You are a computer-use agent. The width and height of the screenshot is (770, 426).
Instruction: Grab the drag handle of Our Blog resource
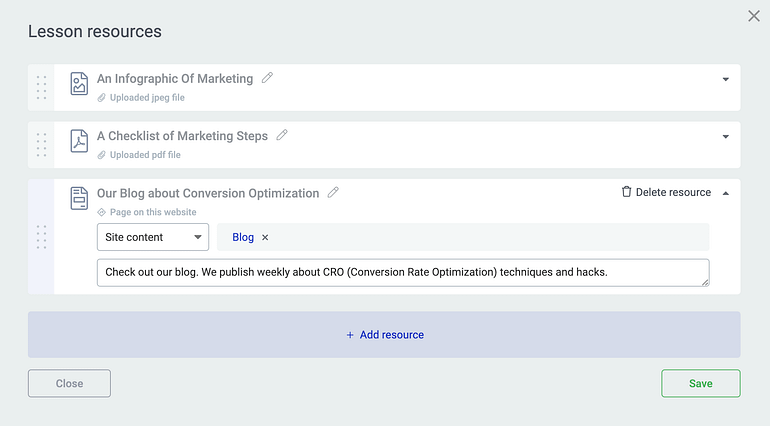[x=41, y=237]
